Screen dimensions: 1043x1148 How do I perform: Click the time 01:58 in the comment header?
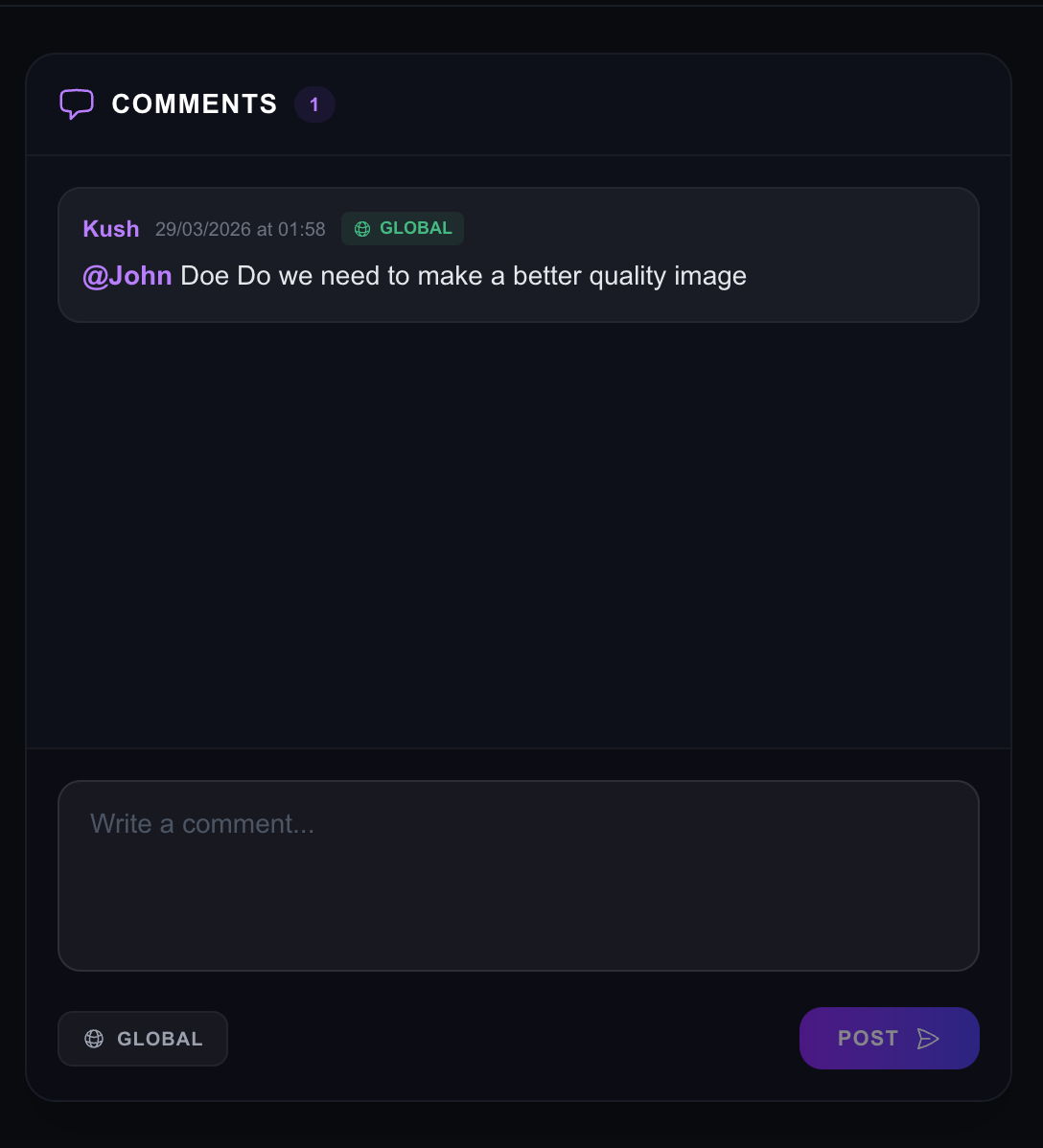(x=302, y=230)
